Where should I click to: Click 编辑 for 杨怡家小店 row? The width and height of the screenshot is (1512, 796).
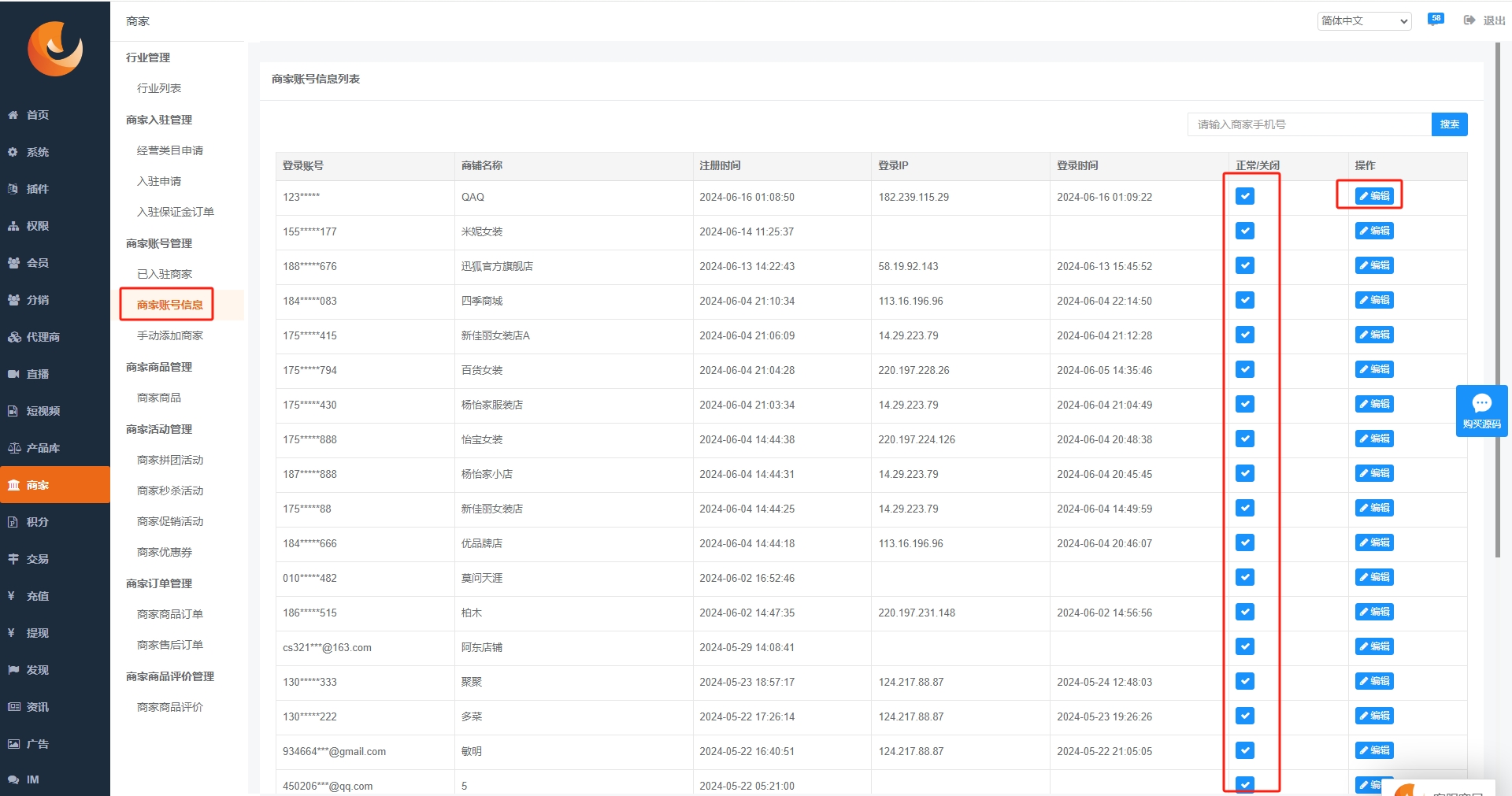click(x=1374, y=473)
